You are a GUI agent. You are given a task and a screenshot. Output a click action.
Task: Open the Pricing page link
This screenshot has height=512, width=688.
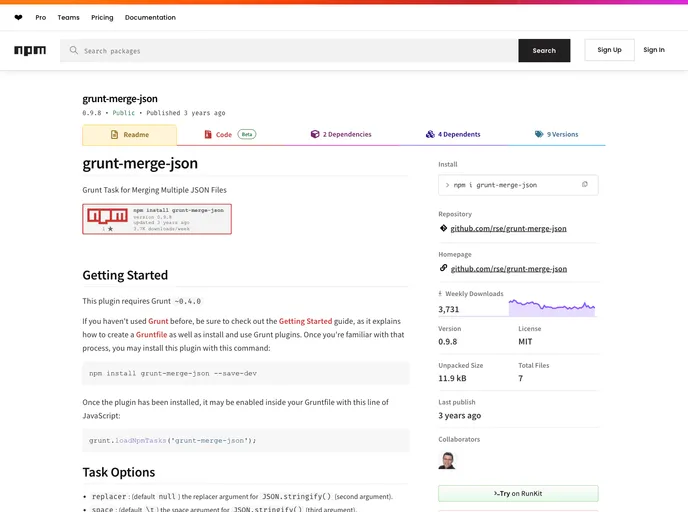pyautogui.click(x=102, y=18)
